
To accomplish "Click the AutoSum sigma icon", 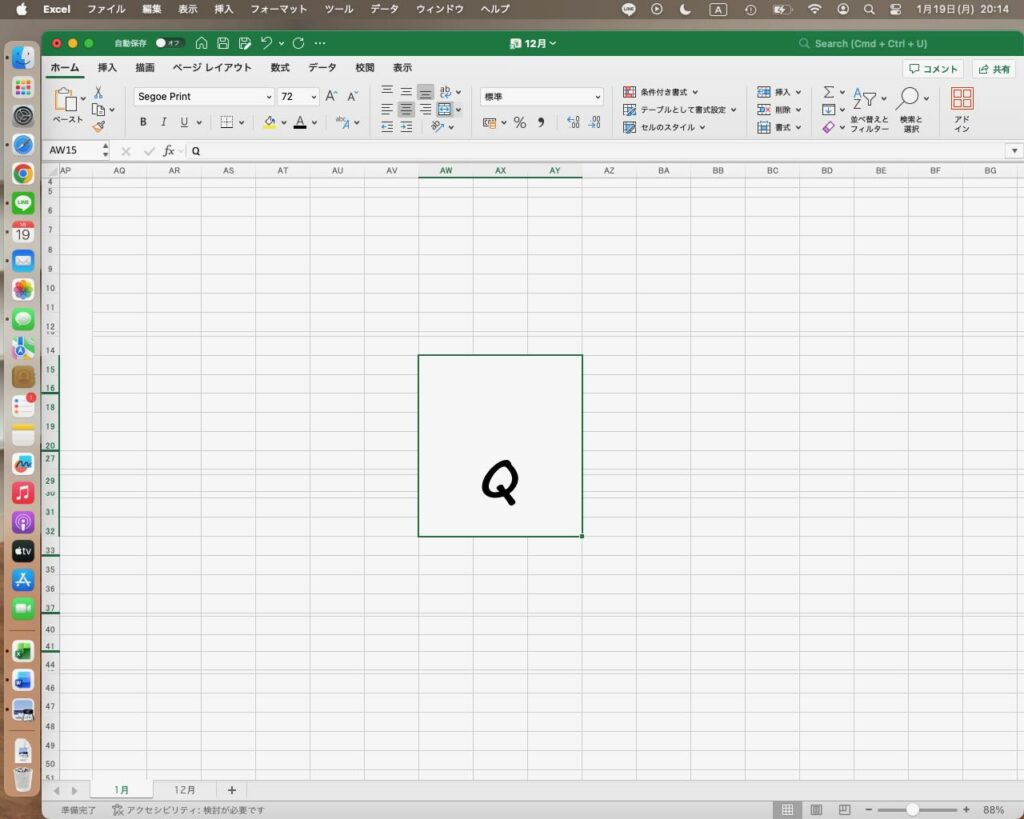I will (828, 92).
